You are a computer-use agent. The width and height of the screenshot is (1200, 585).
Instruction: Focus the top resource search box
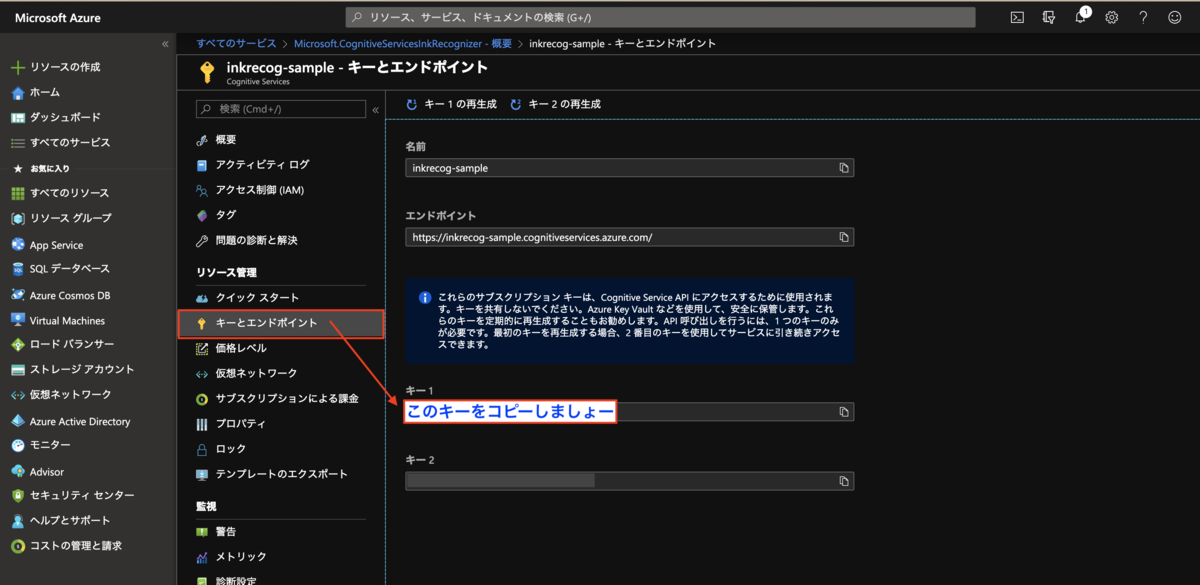(660, 17)
